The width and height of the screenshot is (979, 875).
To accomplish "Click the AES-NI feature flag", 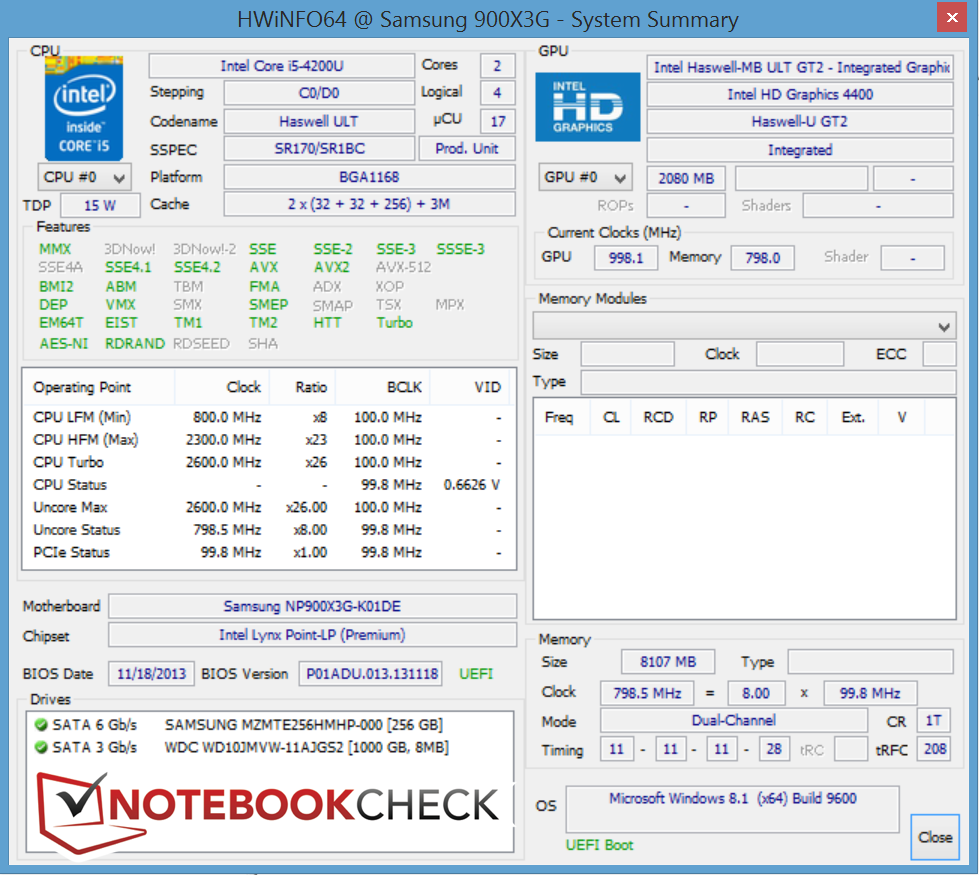I will [64, 344].
